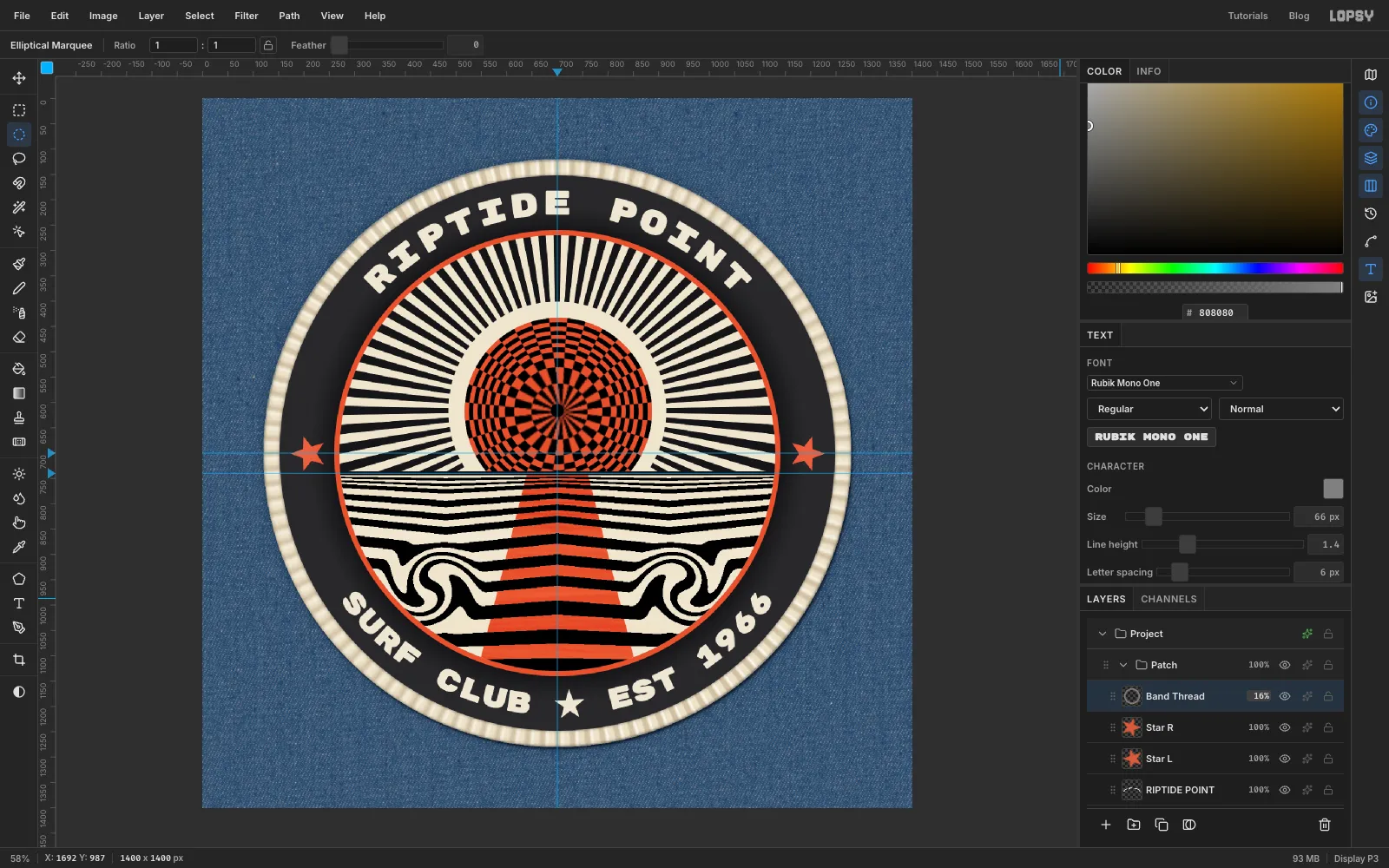1389x868 pixels.
Task: Collapse the Patch group
Action: click(x=1123, y=665)
